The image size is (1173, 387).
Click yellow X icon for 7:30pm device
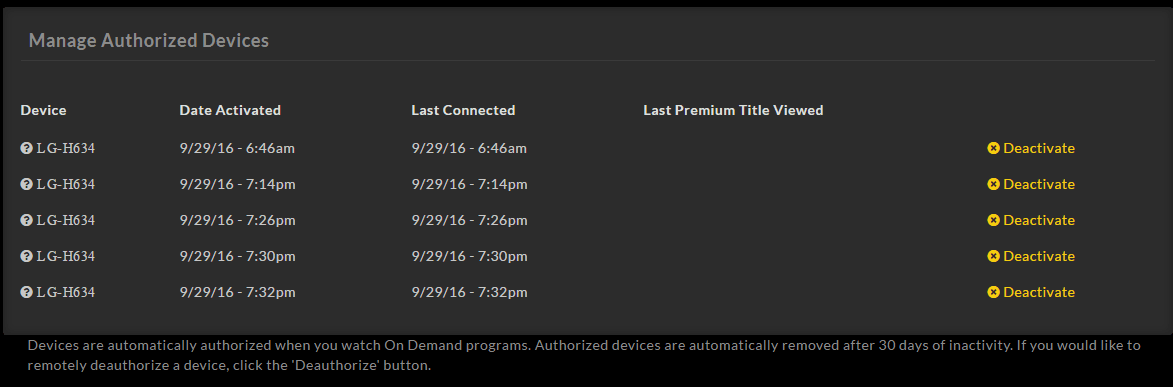coord(993,256)
